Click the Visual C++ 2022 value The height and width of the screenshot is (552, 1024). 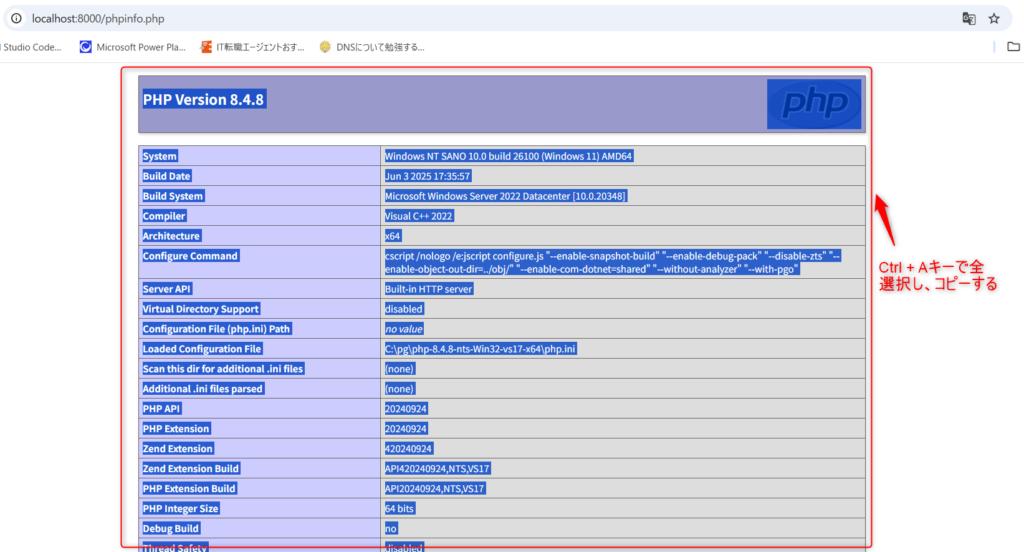418,216
